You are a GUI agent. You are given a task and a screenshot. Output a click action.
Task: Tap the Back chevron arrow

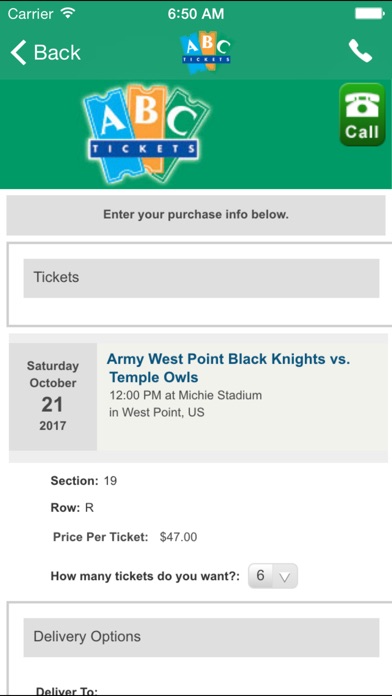pos(18,52)
